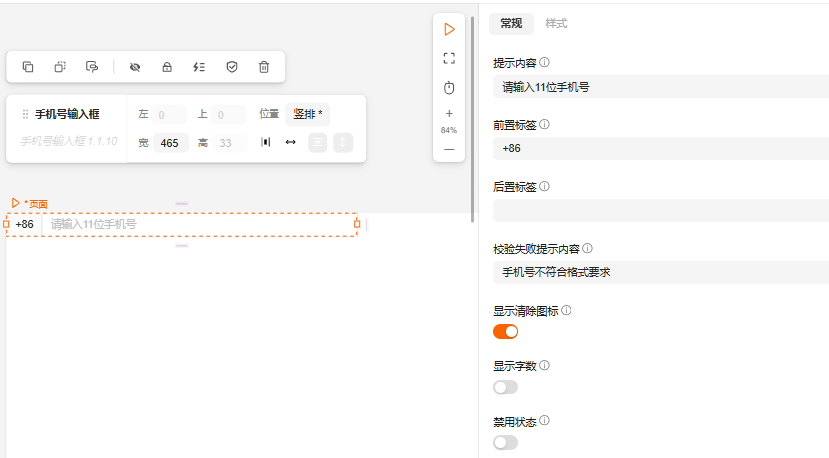Click the 手机号输入框 component title
Viewport: 829px width, 458px height.
point(67,114)
